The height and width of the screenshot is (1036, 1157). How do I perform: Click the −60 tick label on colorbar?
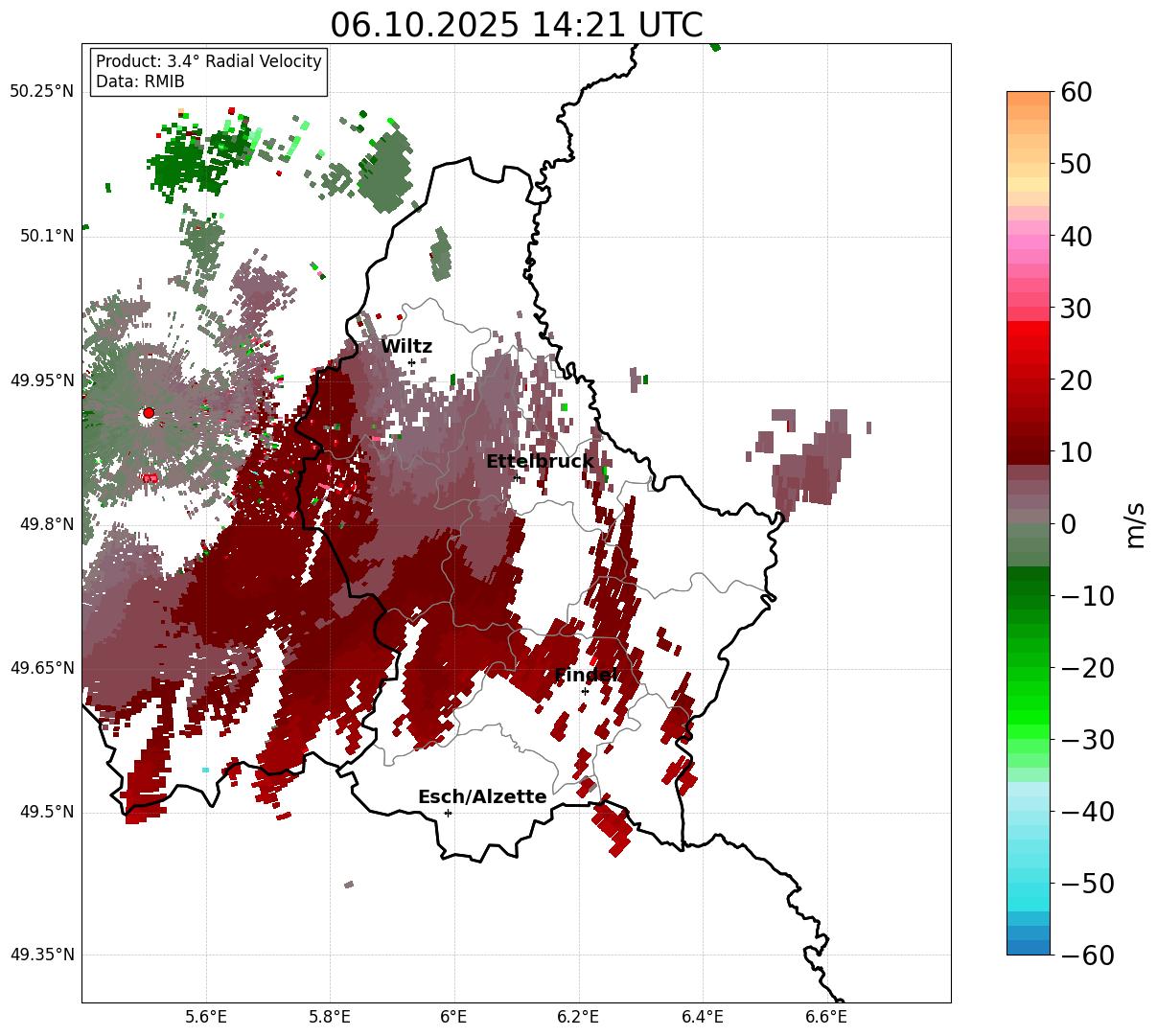click(1087, 955)
